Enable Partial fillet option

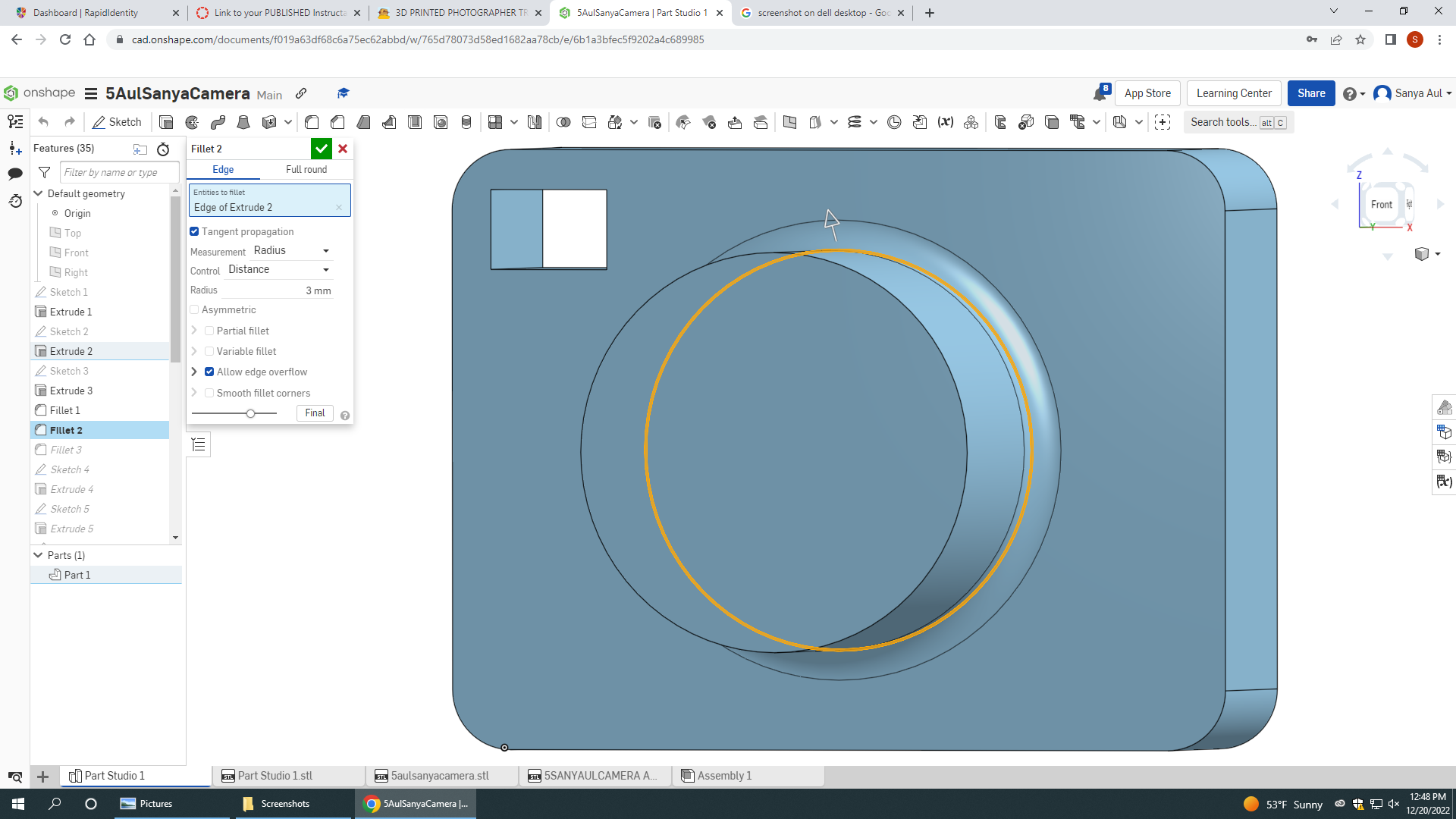[x=209, y=330]
